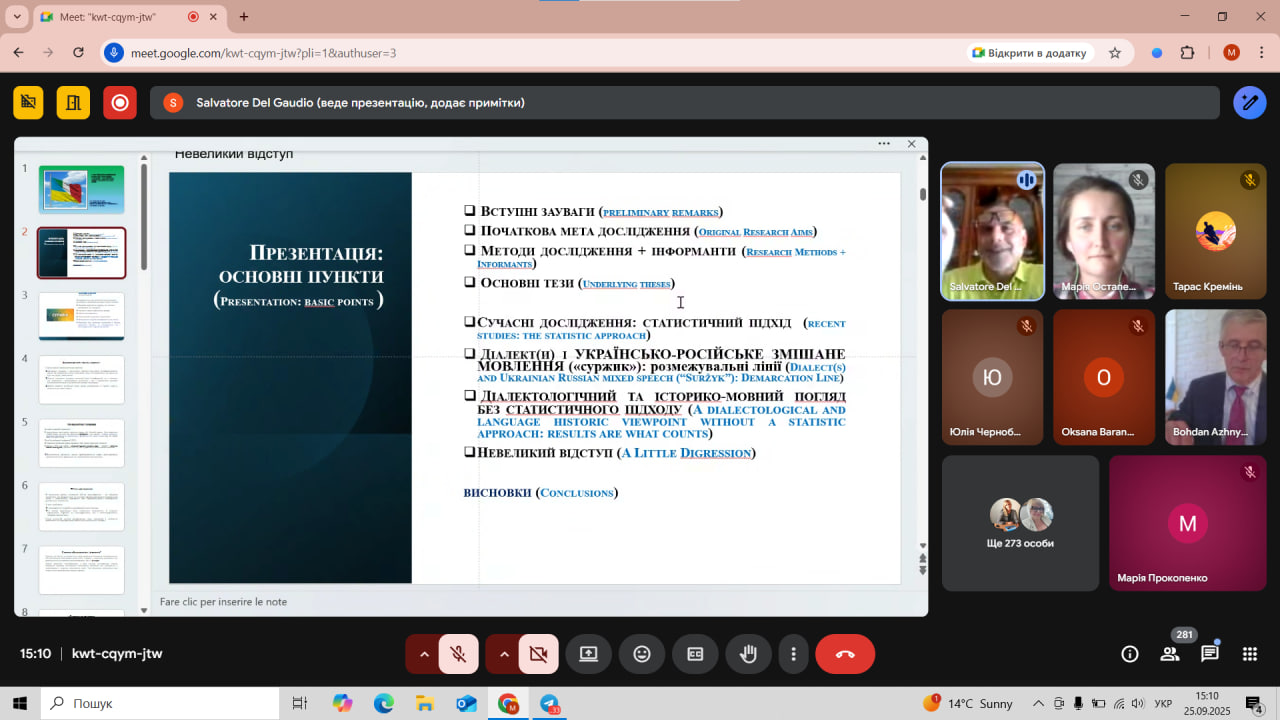This screenshot has width=1280, height=720.
Task: Expand audio settings arrow beside microphone
Action: point(424,654)
